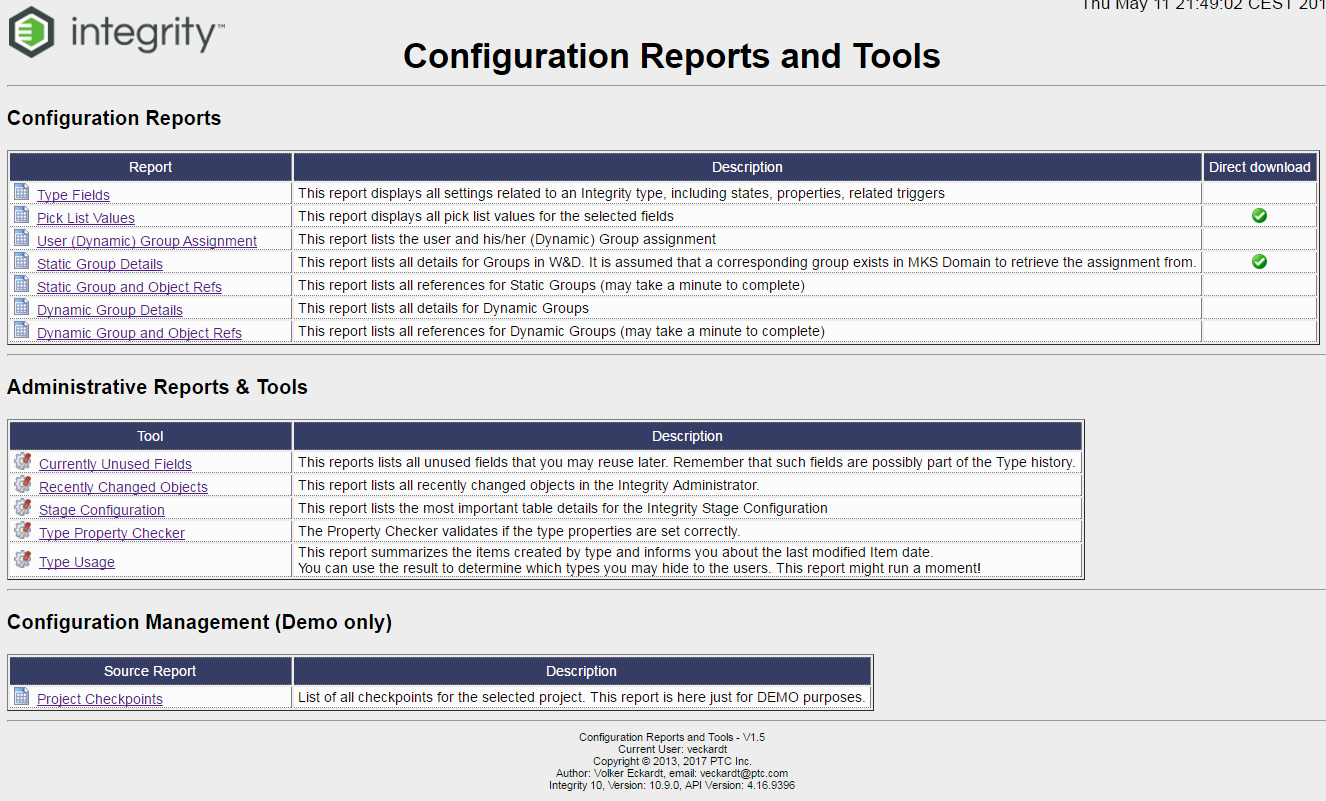Viewport: 1326px width, 801px height.
Task: Click the Direct download column header
Action: click(1260, 167)
